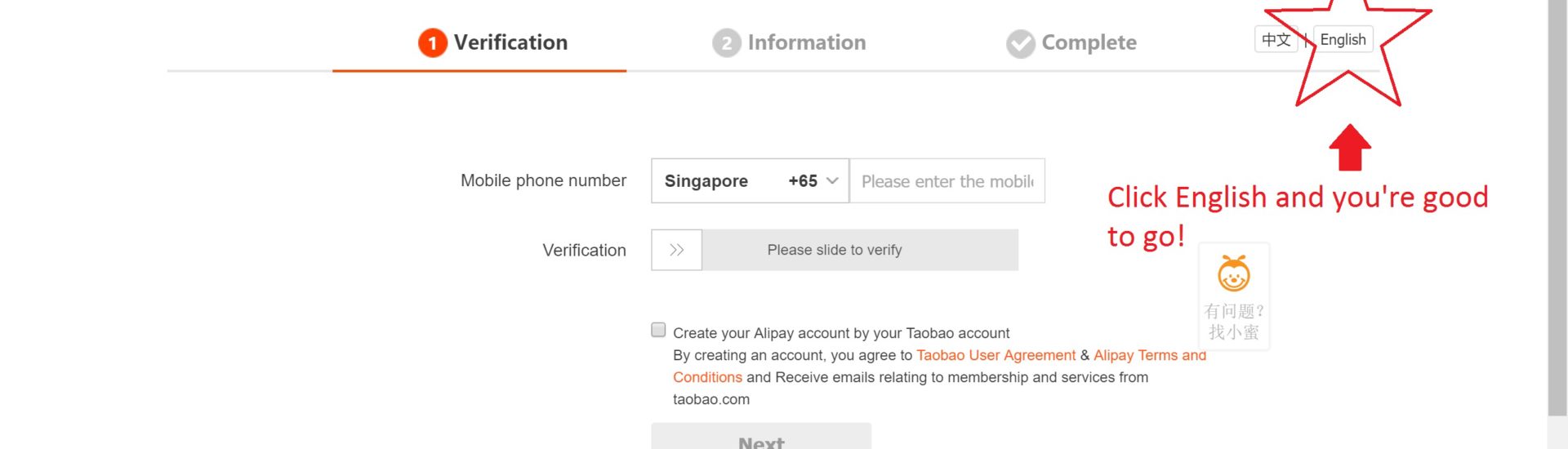Go to the Information step tab

click(789, 42)
